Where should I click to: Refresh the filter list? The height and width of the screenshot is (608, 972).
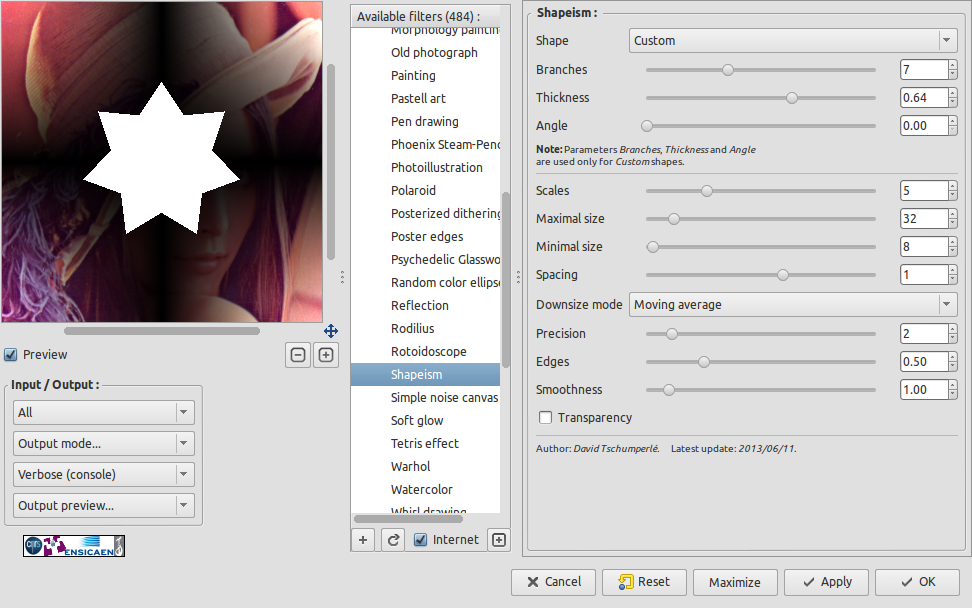coord(393,540)
